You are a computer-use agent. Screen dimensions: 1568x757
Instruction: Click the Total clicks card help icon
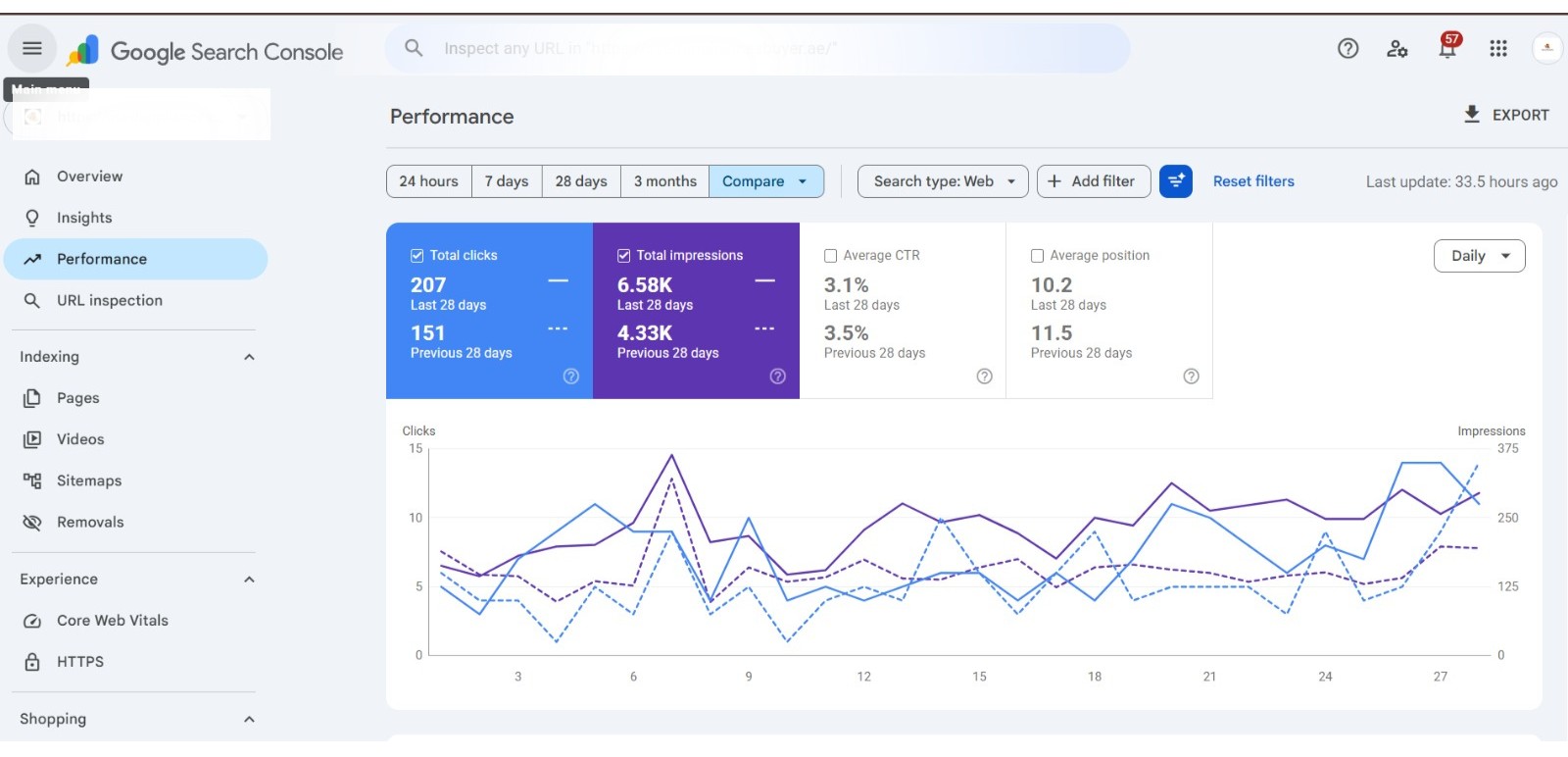571,377
